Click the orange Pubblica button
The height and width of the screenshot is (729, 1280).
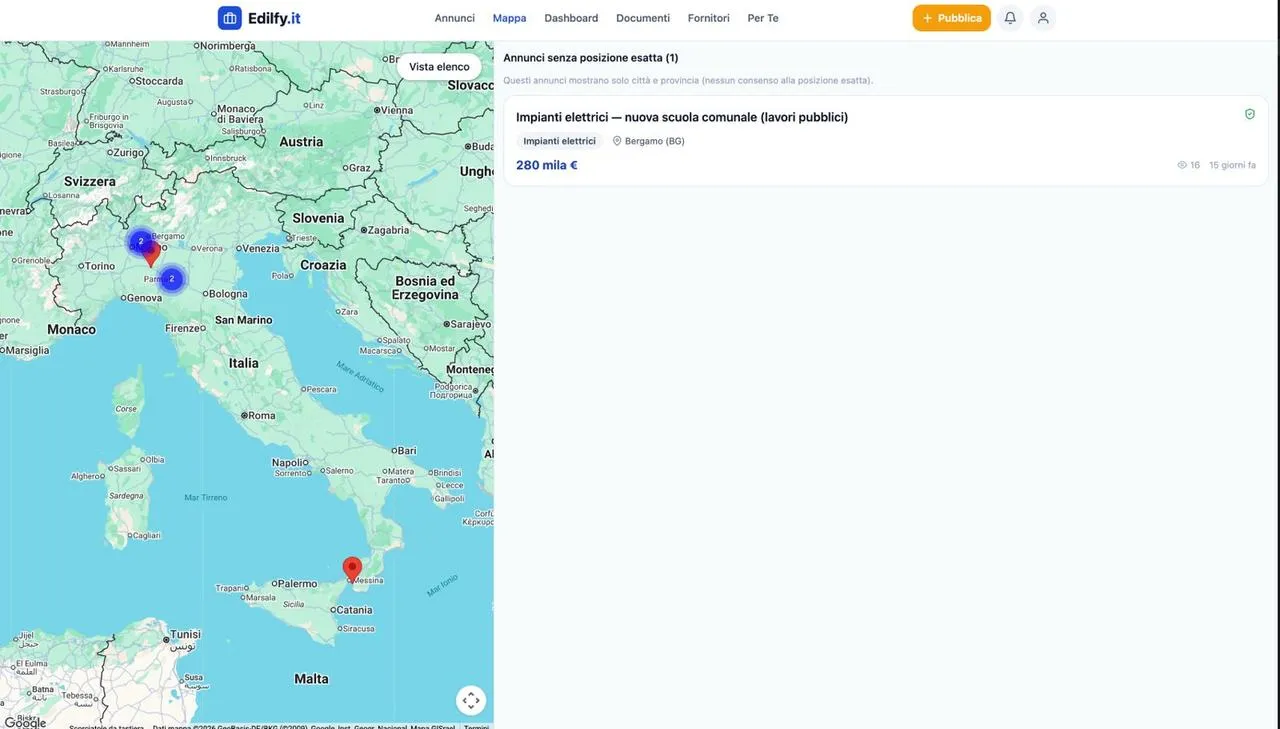[x=951, y=18]
